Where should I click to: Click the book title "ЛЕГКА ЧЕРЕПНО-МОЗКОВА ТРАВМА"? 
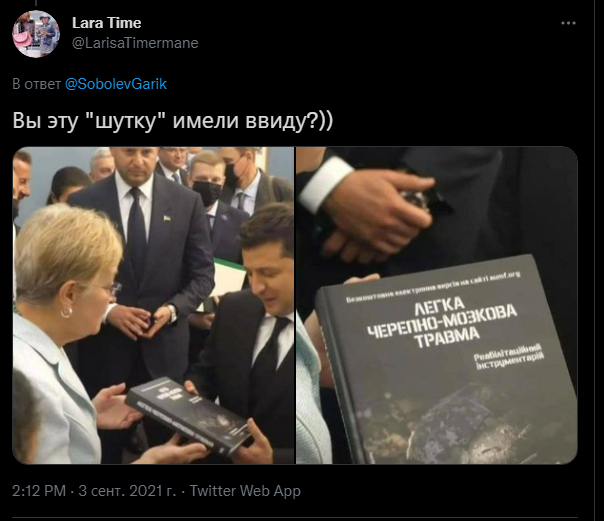click(442, 323)
